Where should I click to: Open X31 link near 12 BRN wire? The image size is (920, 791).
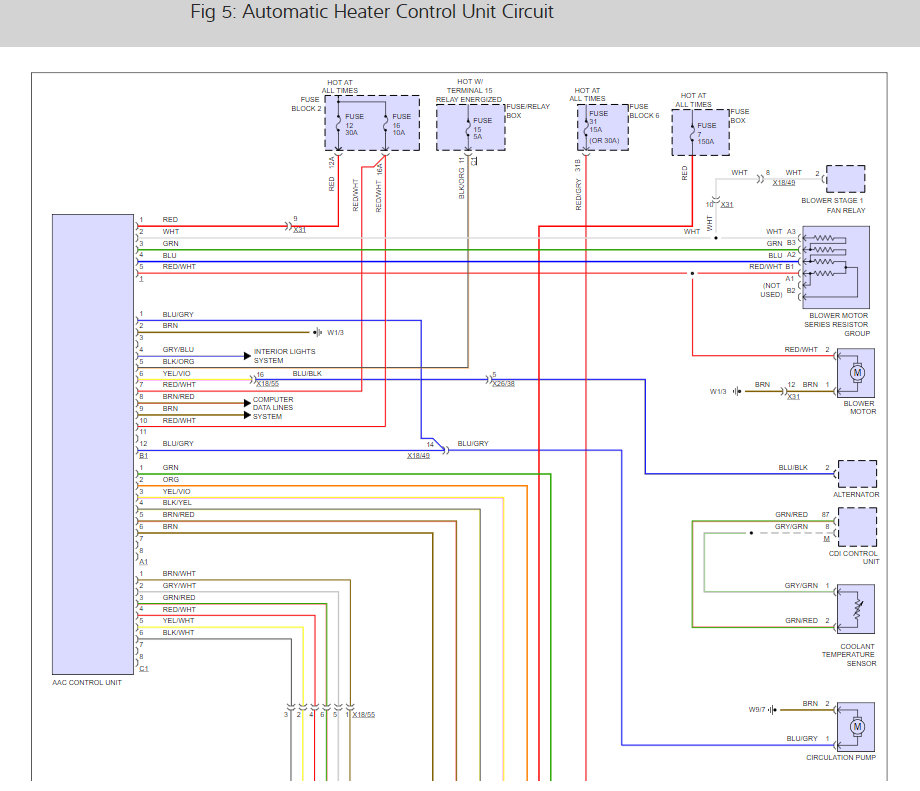[x=793, y=397]
